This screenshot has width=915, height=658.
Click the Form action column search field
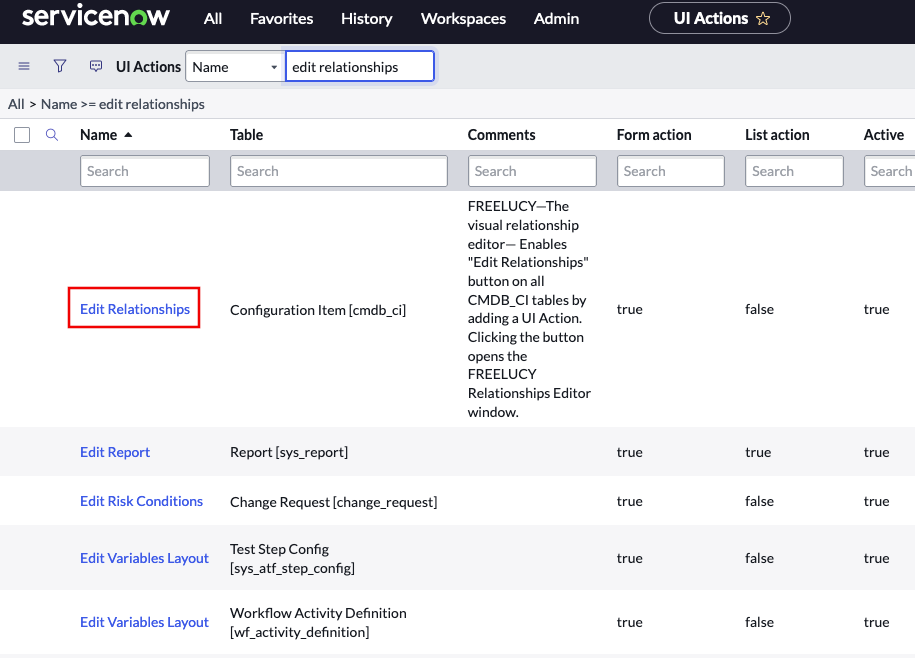coord(670,171)
